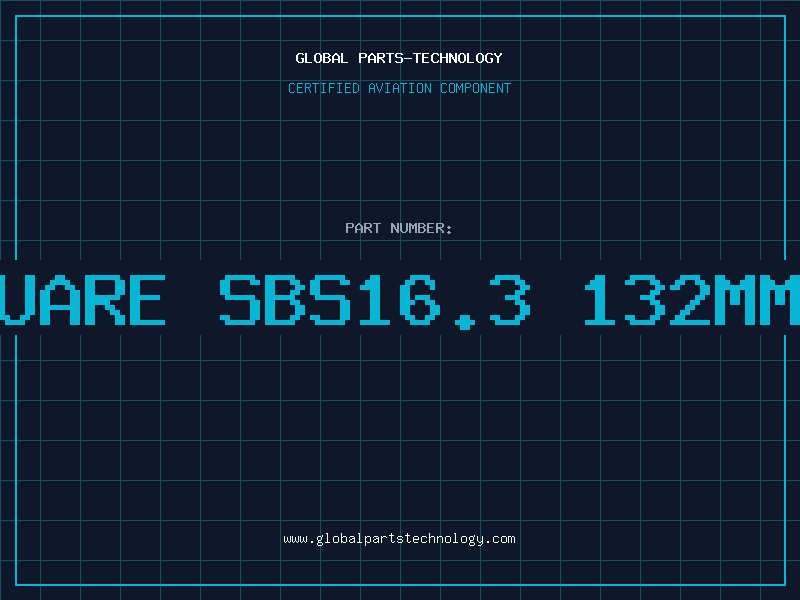
Task: Click the 132MM size text
Action: [692, 300]
